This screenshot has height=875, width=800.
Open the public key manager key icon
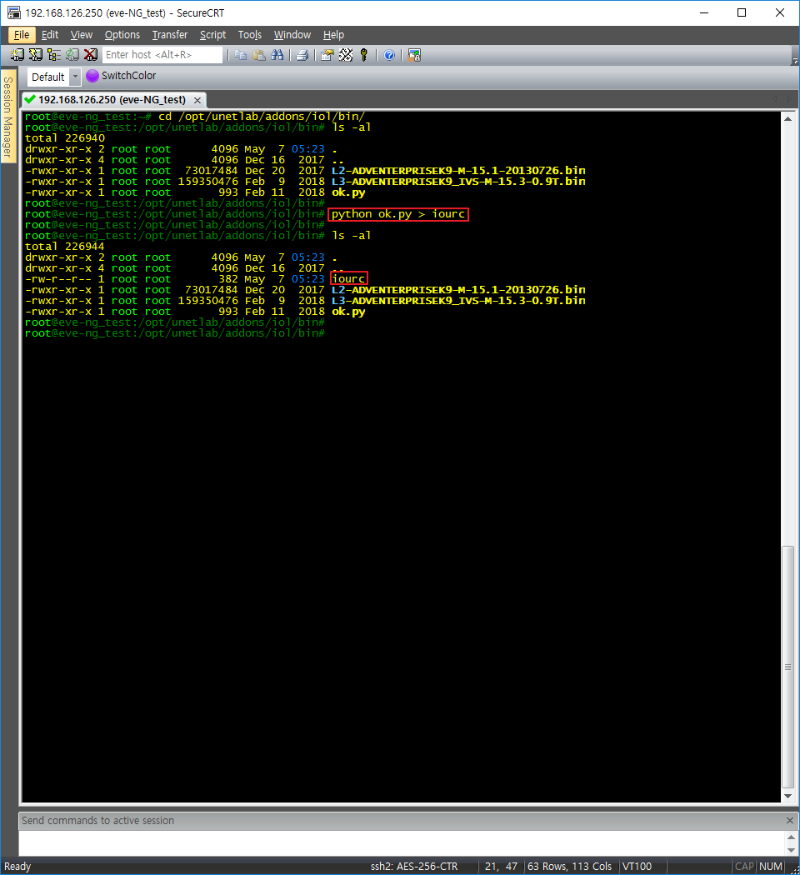tap(364, 55)
